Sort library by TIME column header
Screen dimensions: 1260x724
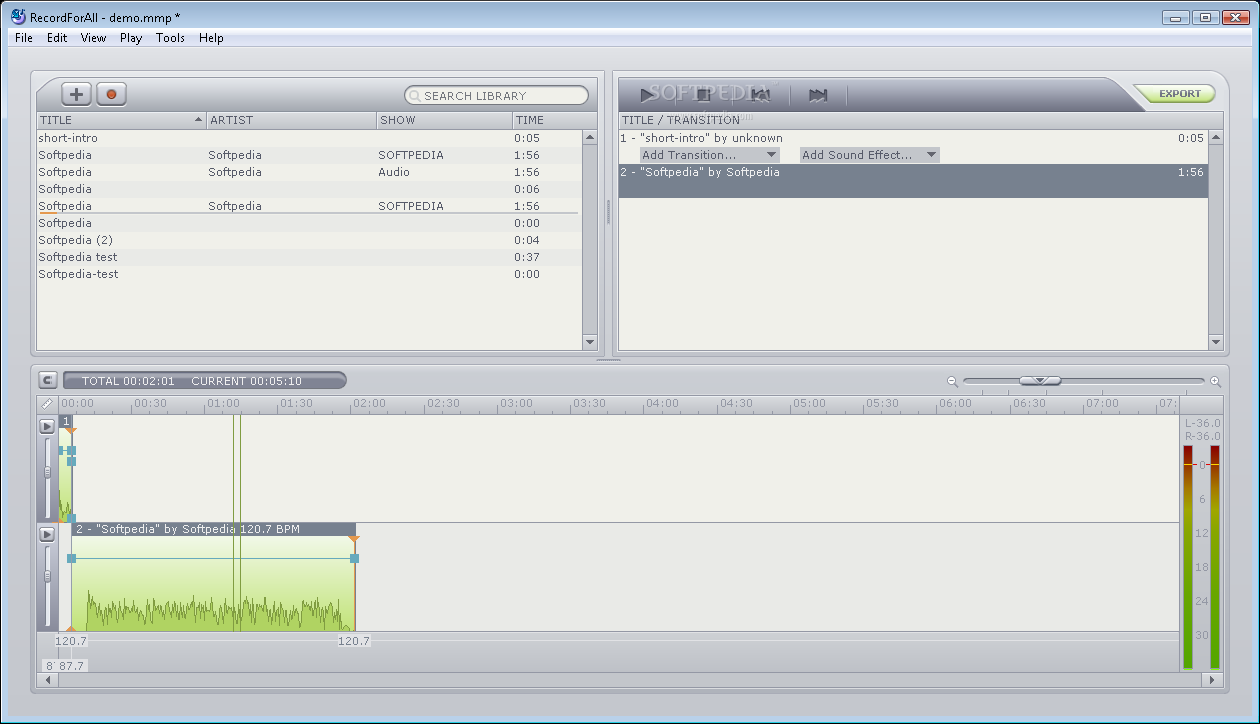tap(547, 120)
